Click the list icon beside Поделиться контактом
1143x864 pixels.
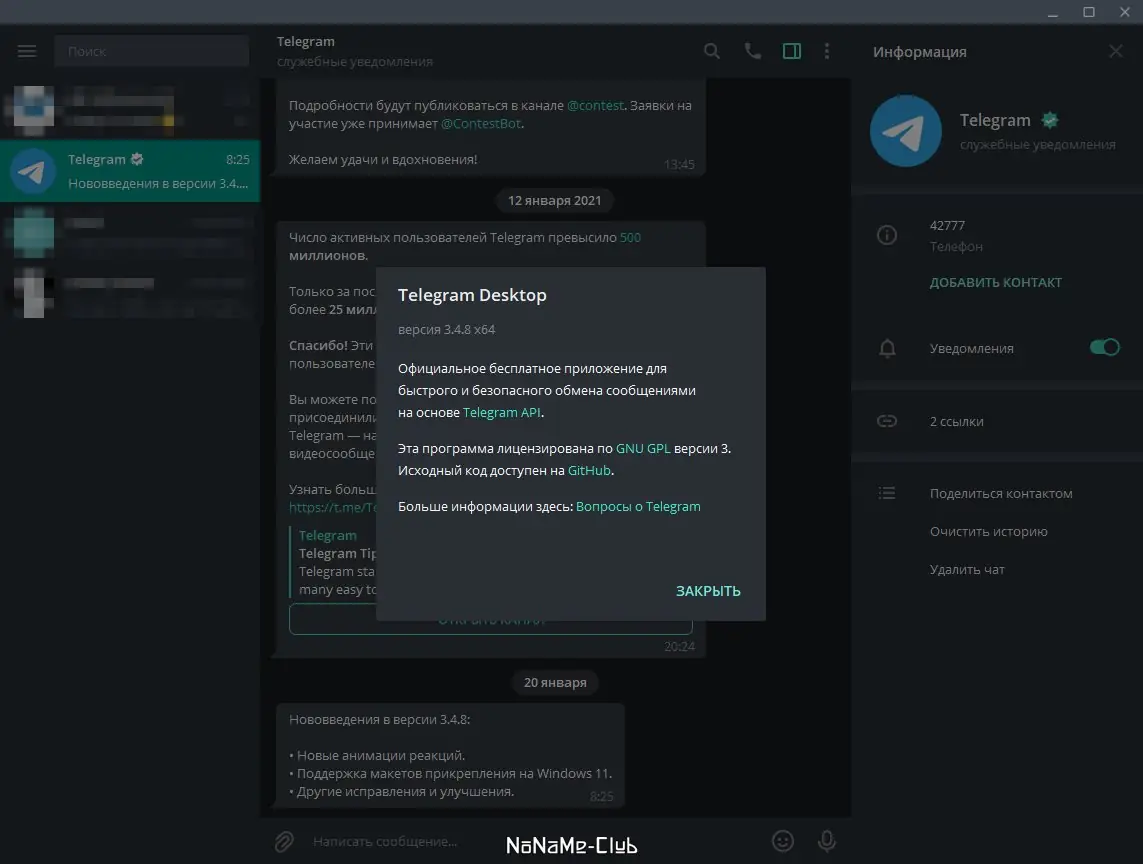(886, 494)
